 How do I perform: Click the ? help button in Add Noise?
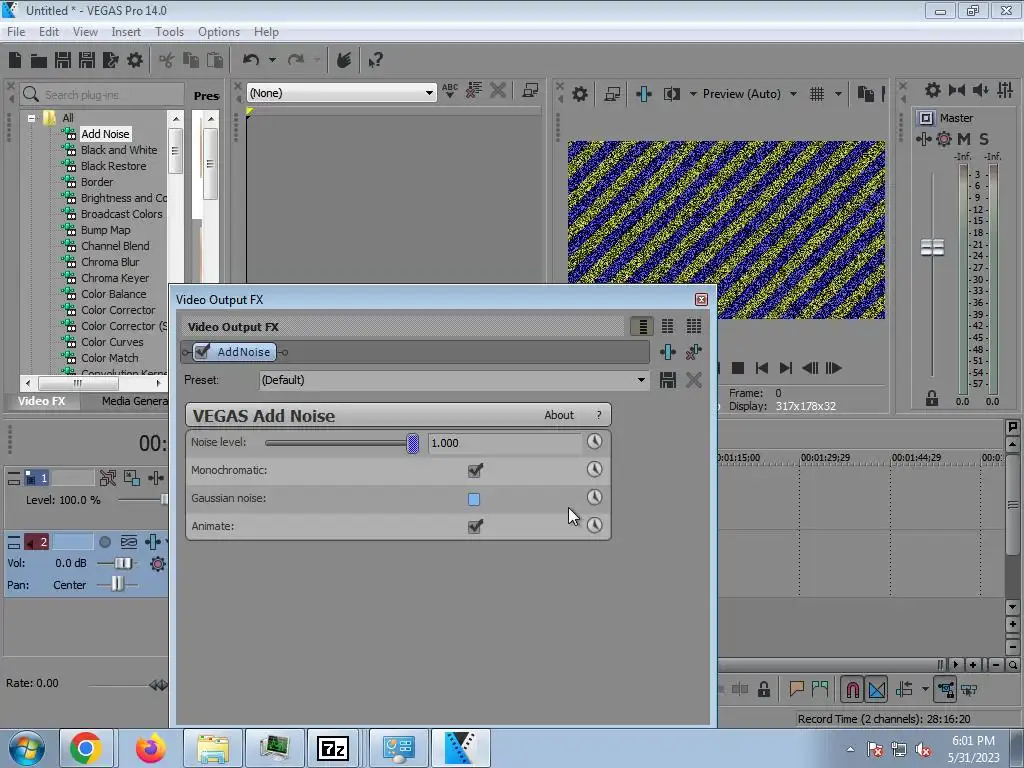599,415
